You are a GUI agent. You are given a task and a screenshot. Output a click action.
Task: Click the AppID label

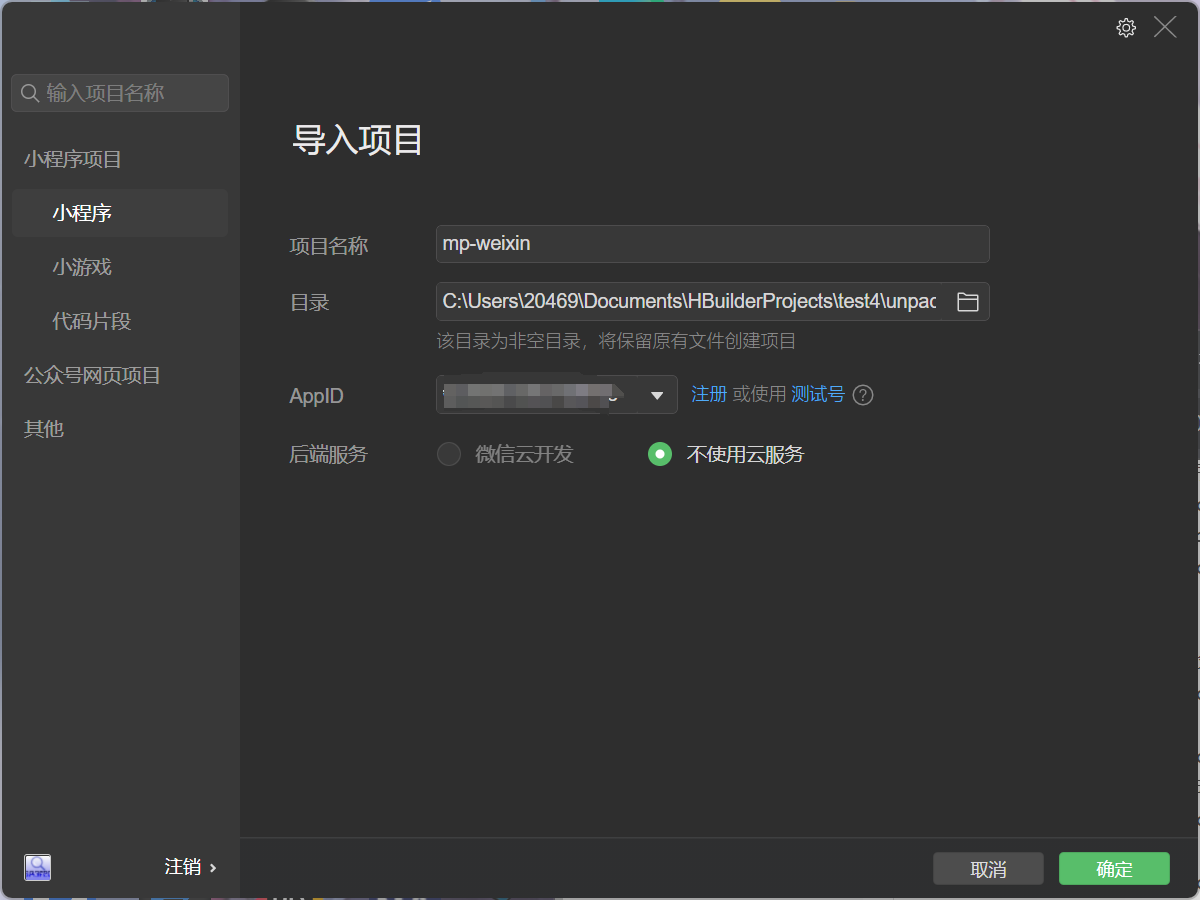tap(316, 396)
